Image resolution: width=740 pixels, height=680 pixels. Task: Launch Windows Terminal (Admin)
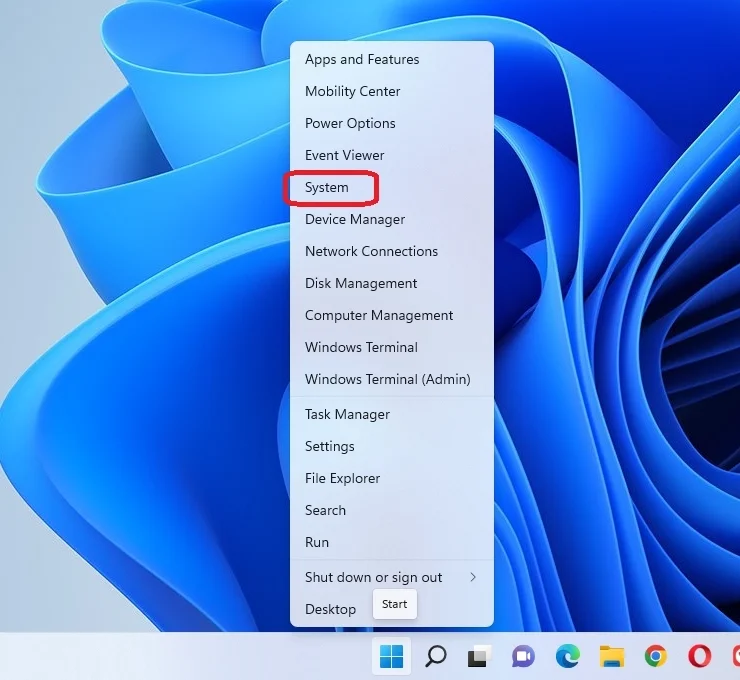tap(387, 379)
